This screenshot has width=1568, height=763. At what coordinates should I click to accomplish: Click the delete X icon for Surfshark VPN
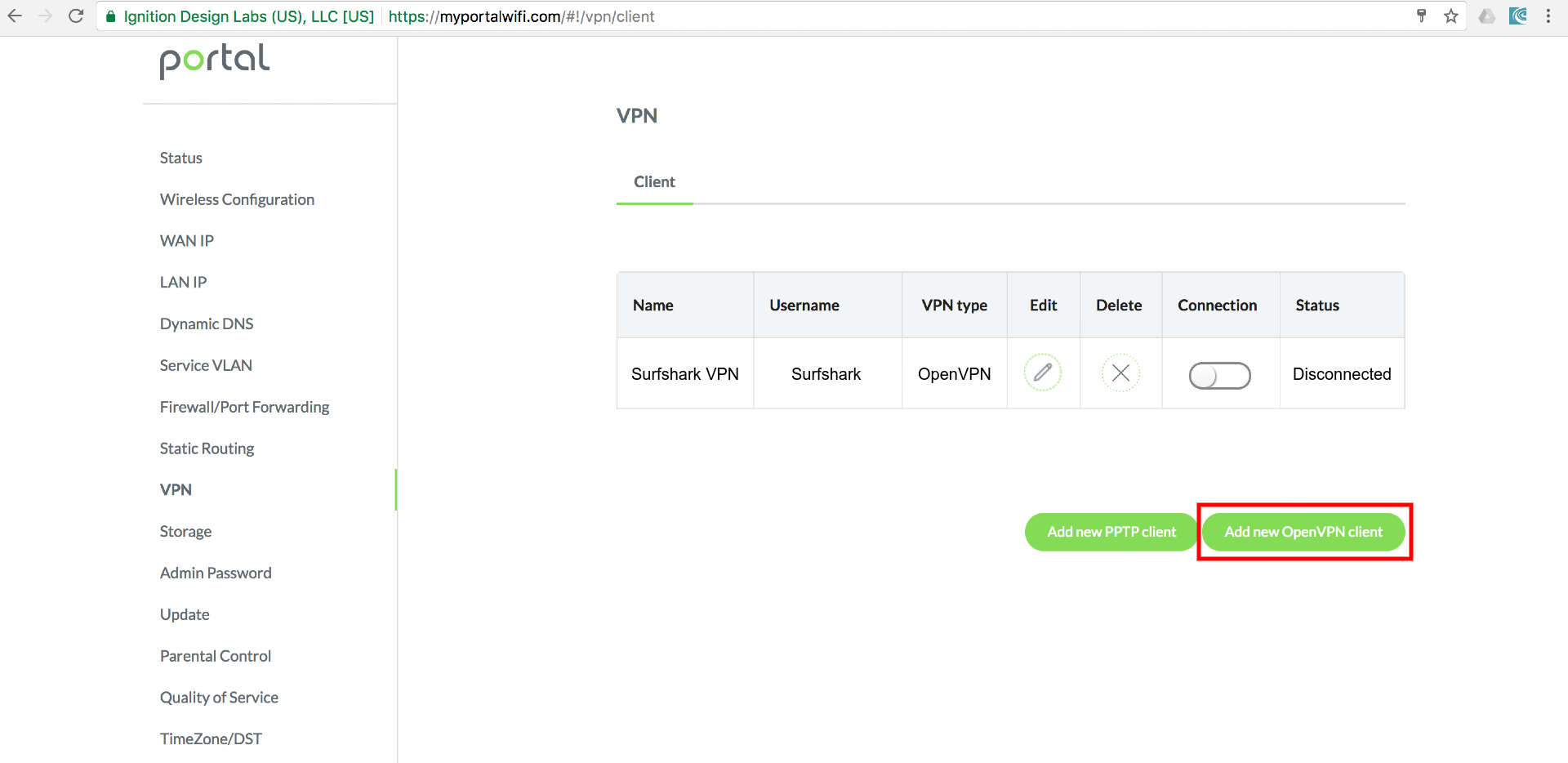coord(1120,373)
